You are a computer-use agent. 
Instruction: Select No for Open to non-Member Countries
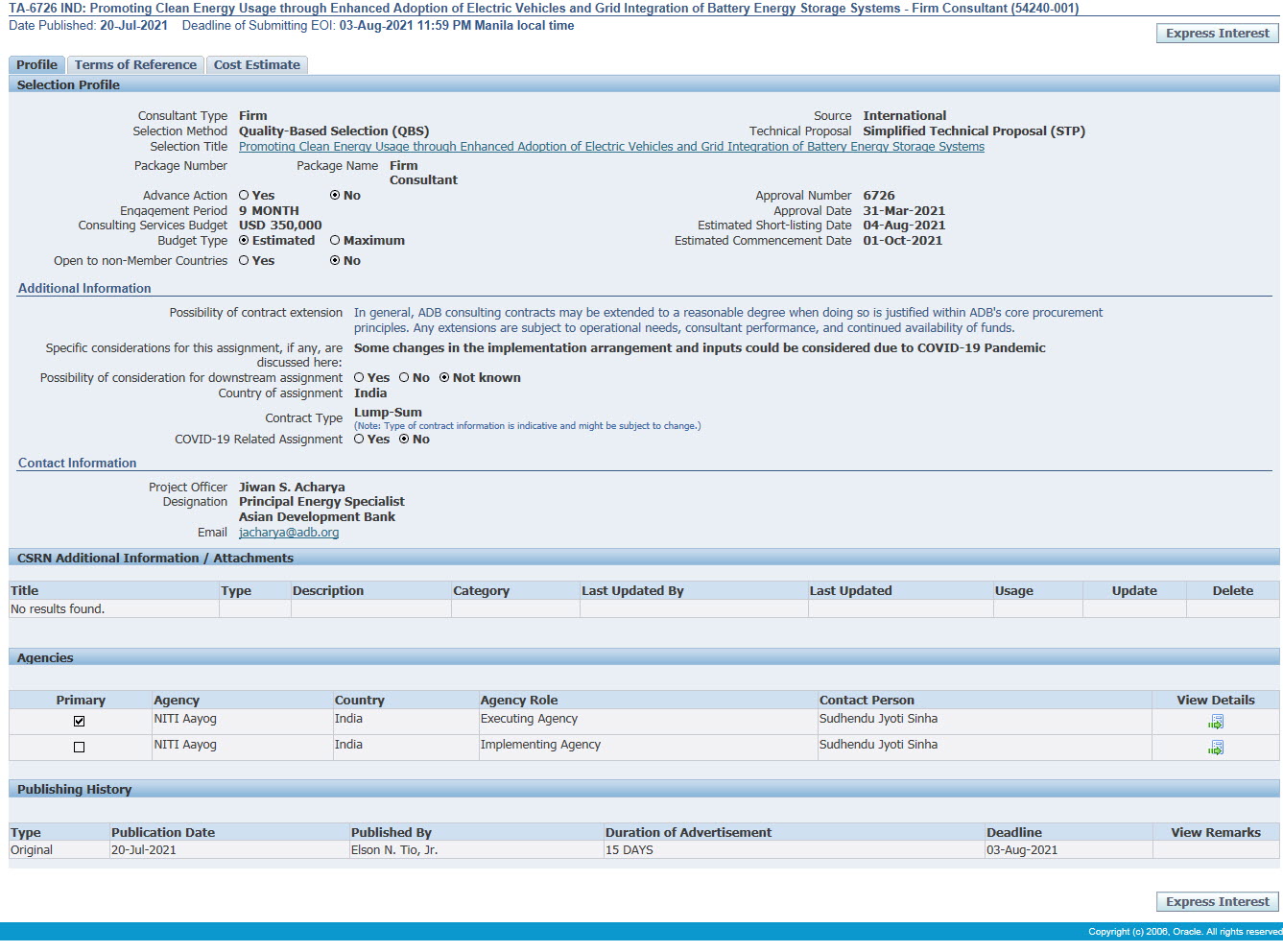335,260
